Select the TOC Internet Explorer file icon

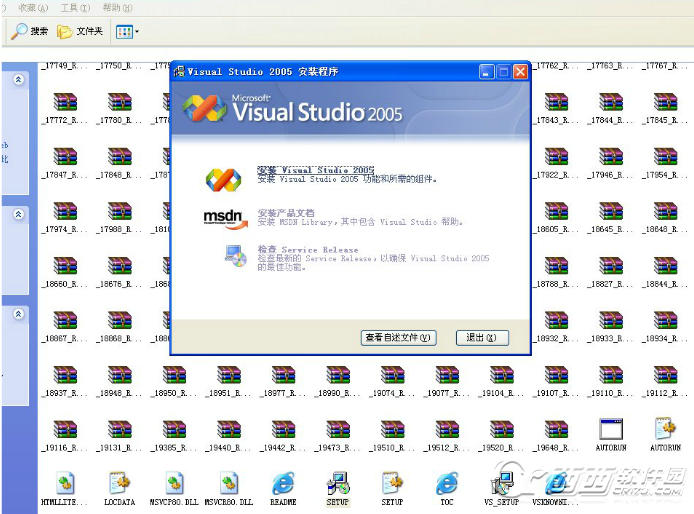447,483
